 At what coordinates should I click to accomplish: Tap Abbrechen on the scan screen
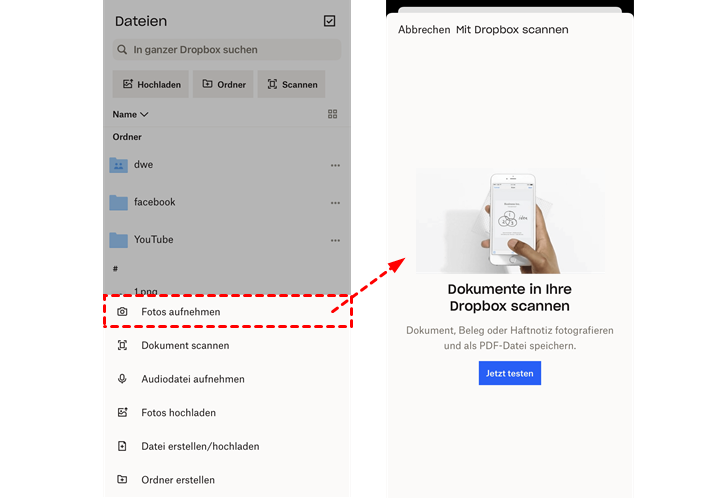coord(424,30)
